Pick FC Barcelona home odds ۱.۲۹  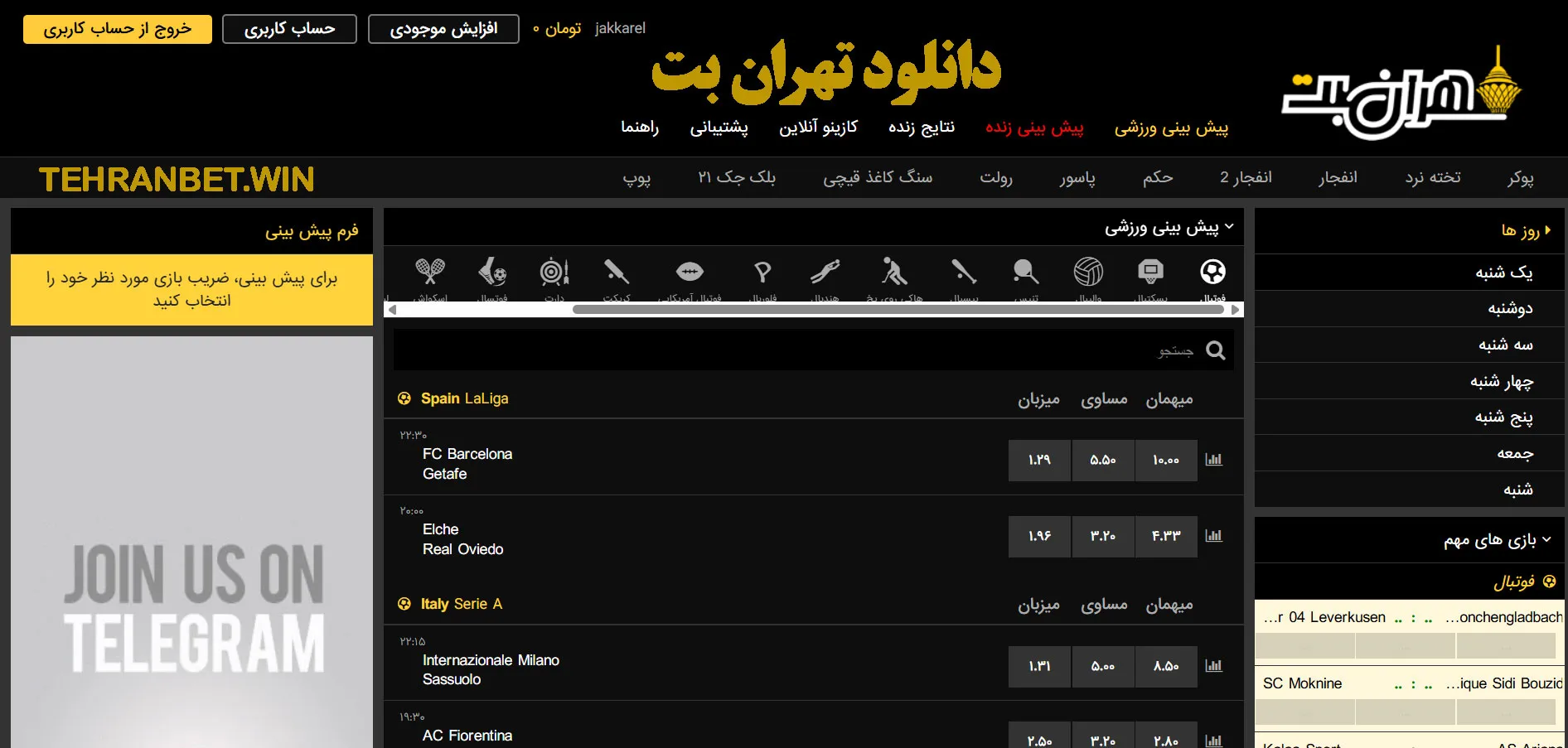click(1039, 460)
